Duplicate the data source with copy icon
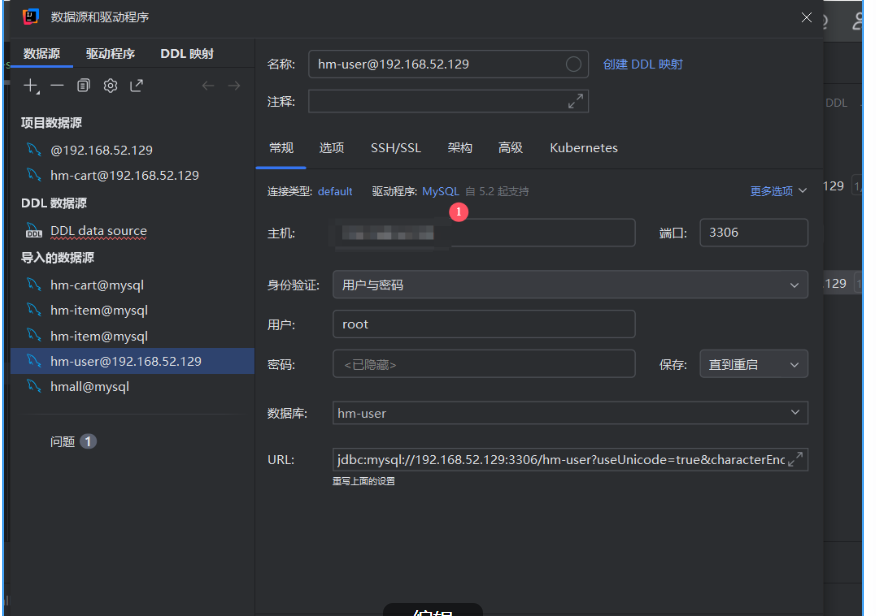The width and height of the screenshot is (876, 616). [x=83, y=85]
